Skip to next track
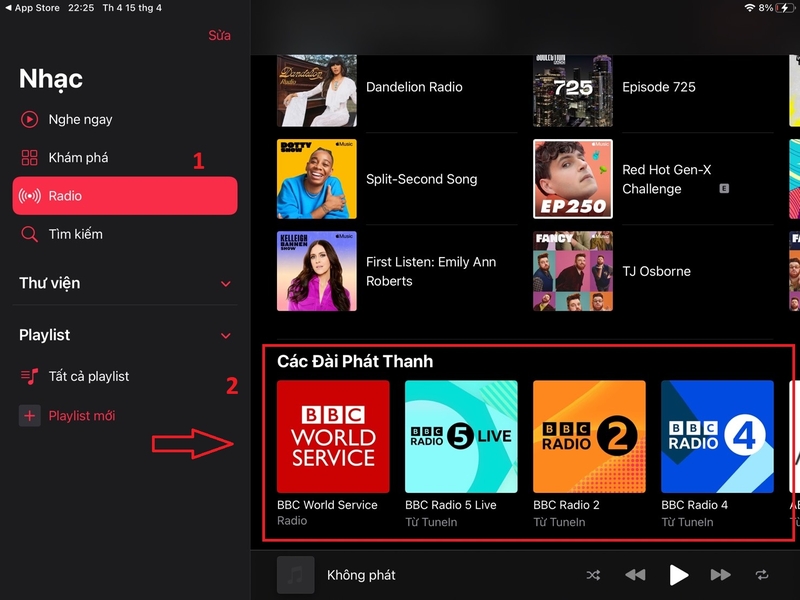The image size is (800, 600). coord(720,575)
